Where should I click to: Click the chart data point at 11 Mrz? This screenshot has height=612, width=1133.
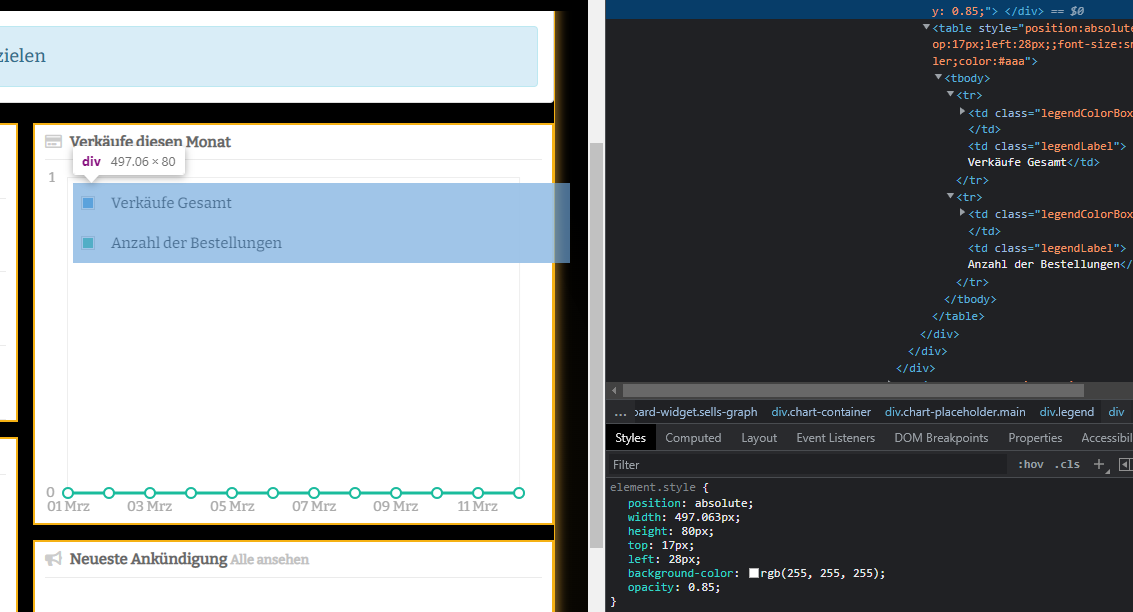[x=478, y=493]
